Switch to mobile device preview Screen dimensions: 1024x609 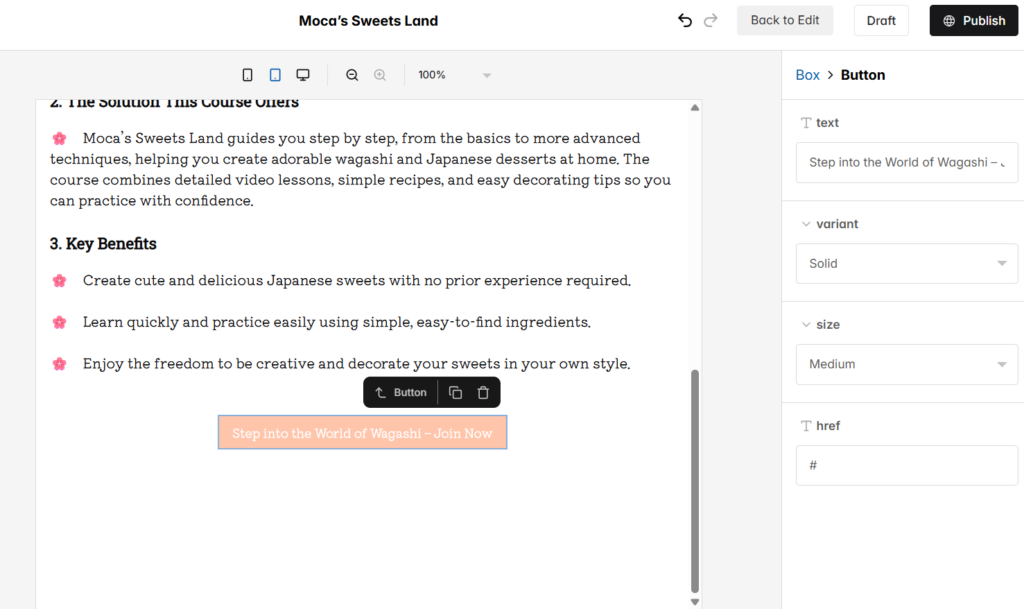[247, 75]
